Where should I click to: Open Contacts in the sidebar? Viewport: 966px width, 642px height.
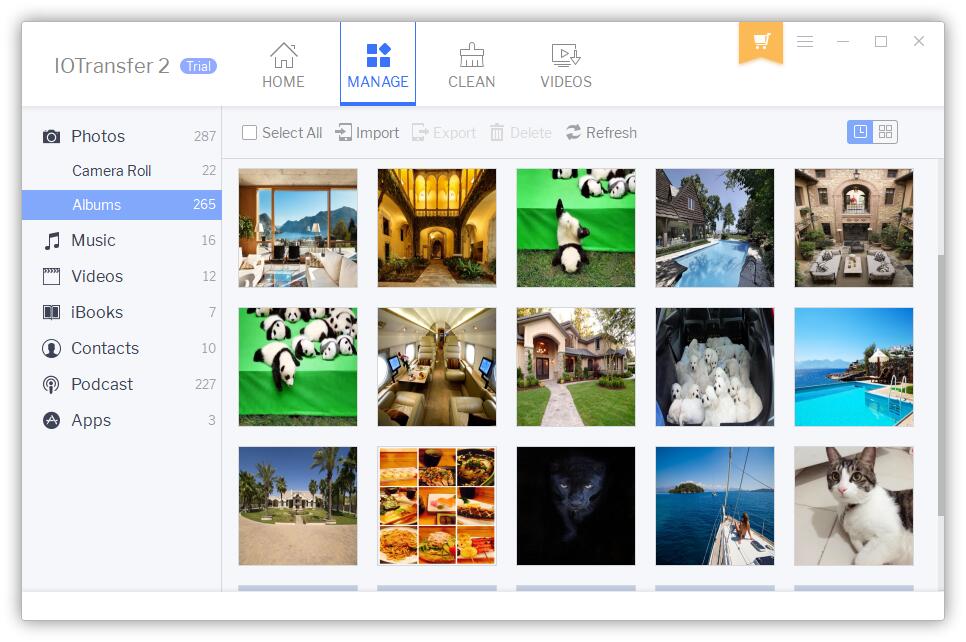[105, 348]
